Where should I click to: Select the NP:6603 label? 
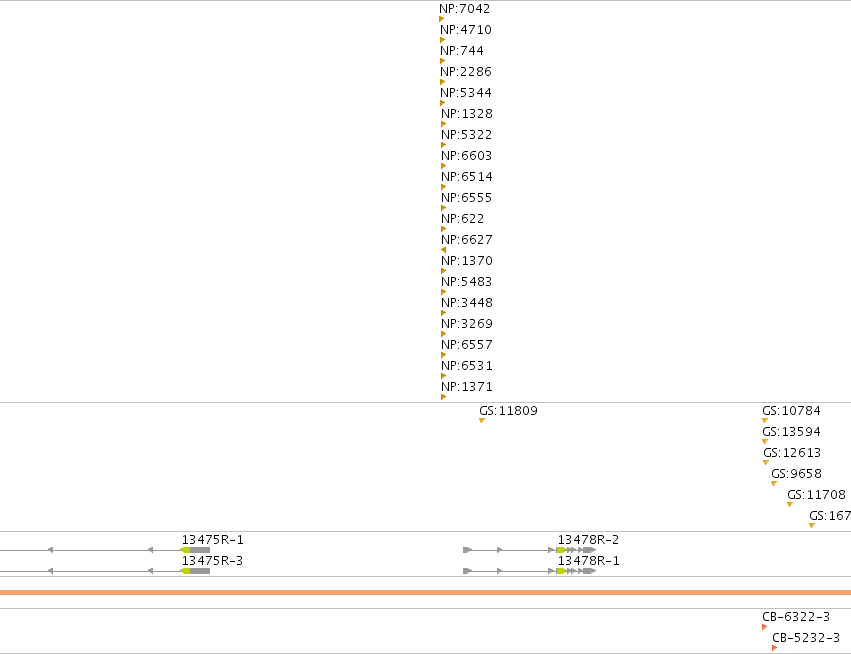[467, 156]
